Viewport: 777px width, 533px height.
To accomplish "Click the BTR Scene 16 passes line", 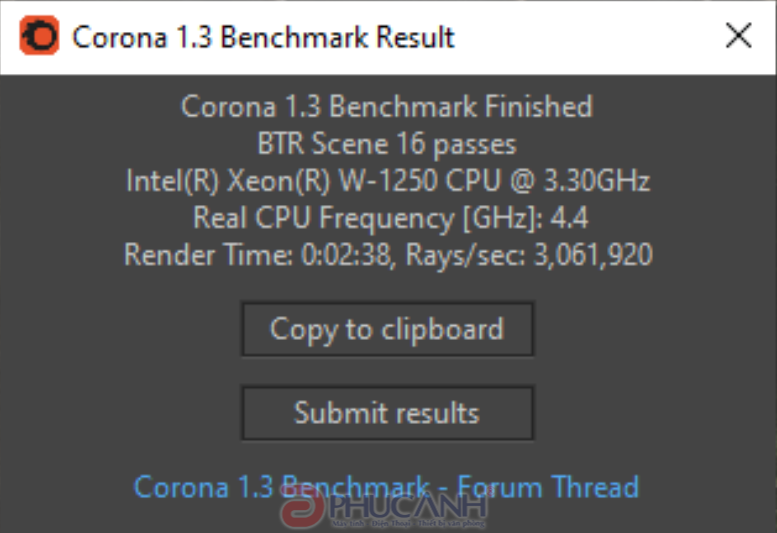I will 387,144.
